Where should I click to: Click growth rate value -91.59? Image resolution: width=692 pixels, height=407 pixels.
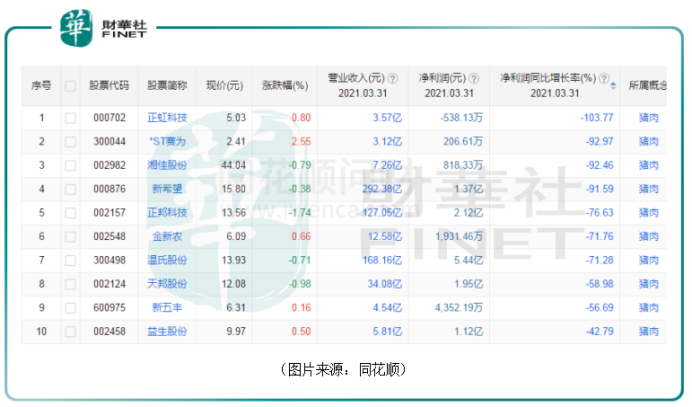point(599,189)
